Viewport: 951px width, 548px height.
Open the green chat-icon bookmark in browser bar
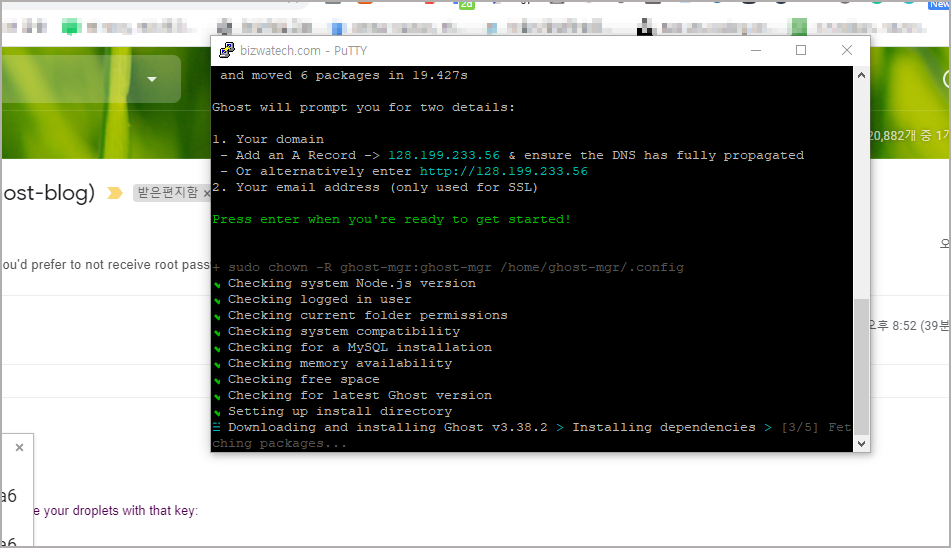pos(72,27)
